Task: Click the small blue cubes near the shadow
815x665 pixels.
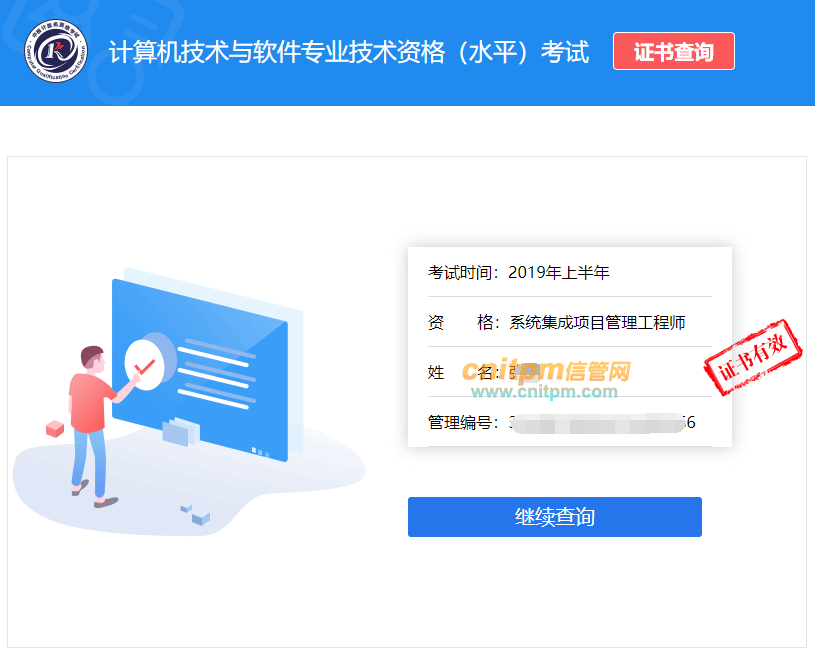Action: [x=196, y=514]
